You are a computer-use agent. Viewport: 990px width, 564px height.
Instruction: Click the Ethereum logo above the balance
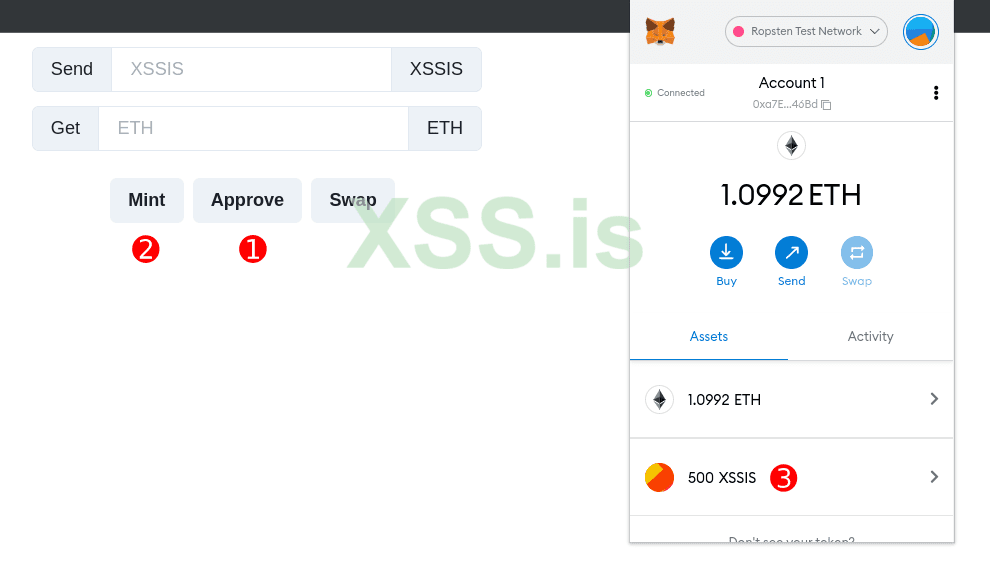click(791, 146)
